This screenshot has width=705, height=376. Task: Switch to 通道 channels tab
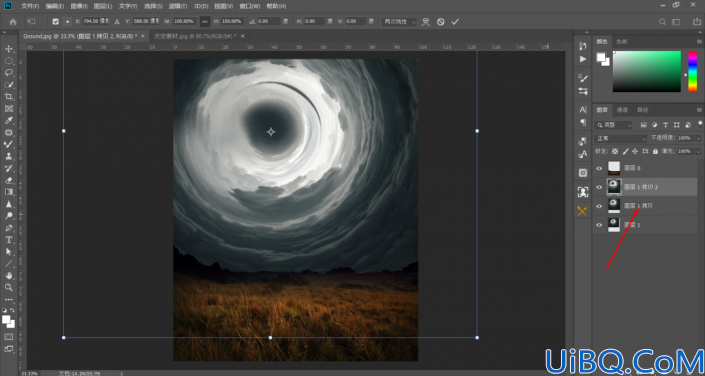(x=622, y=110)
